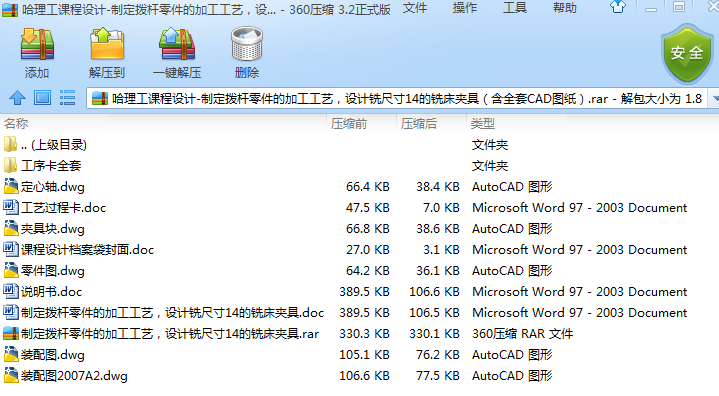Screen dimensions: 719x396
Task: Click the RAR archive icon in file list
Action: pos(11,333)
